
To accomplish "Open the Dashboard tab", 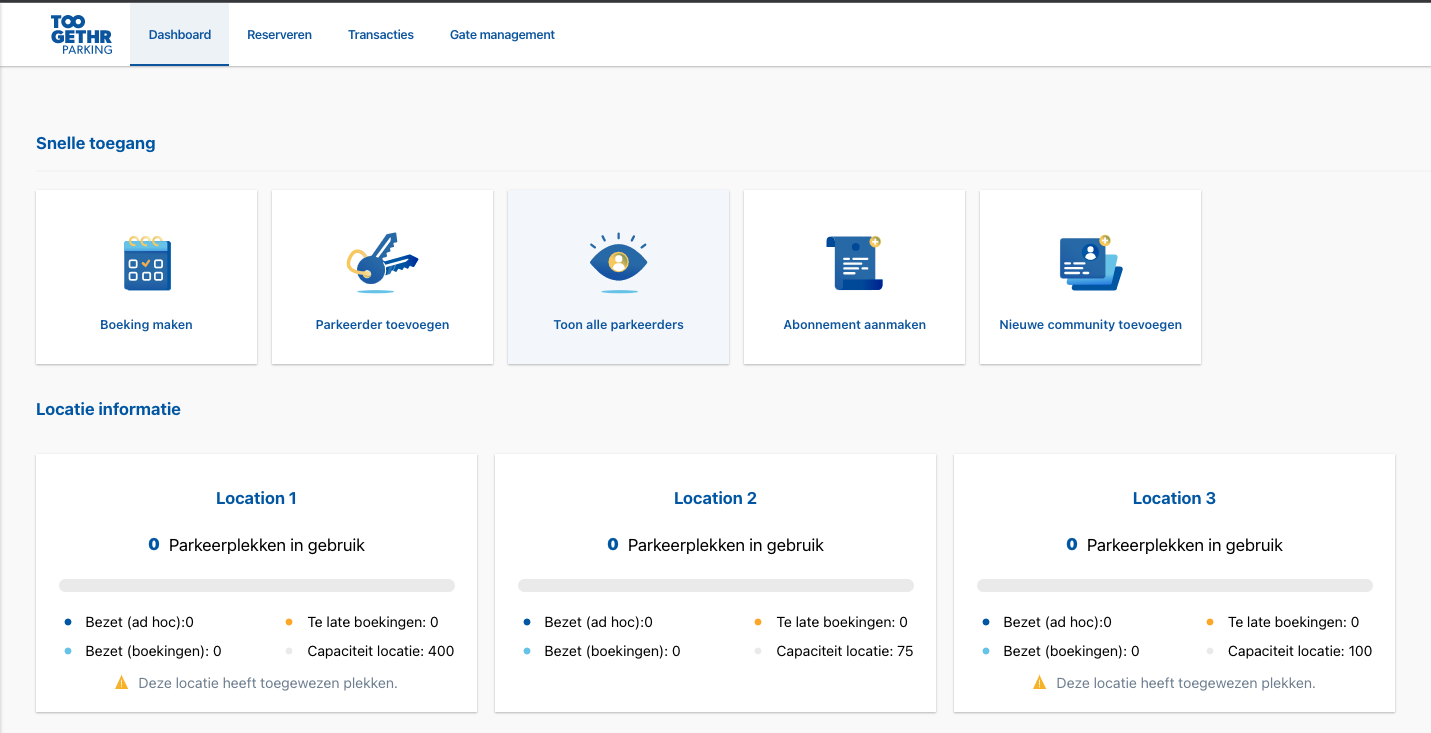I will (180, 35).
